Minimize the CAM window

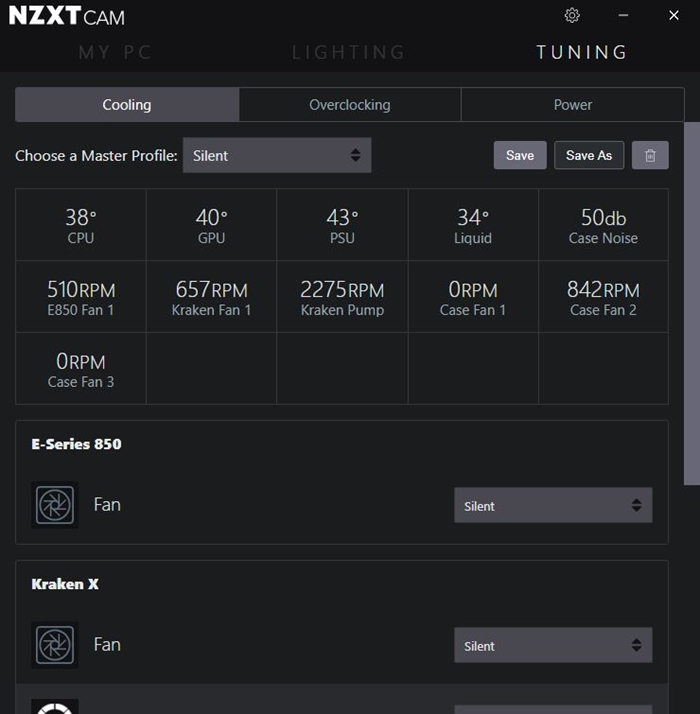coord(623,15)
